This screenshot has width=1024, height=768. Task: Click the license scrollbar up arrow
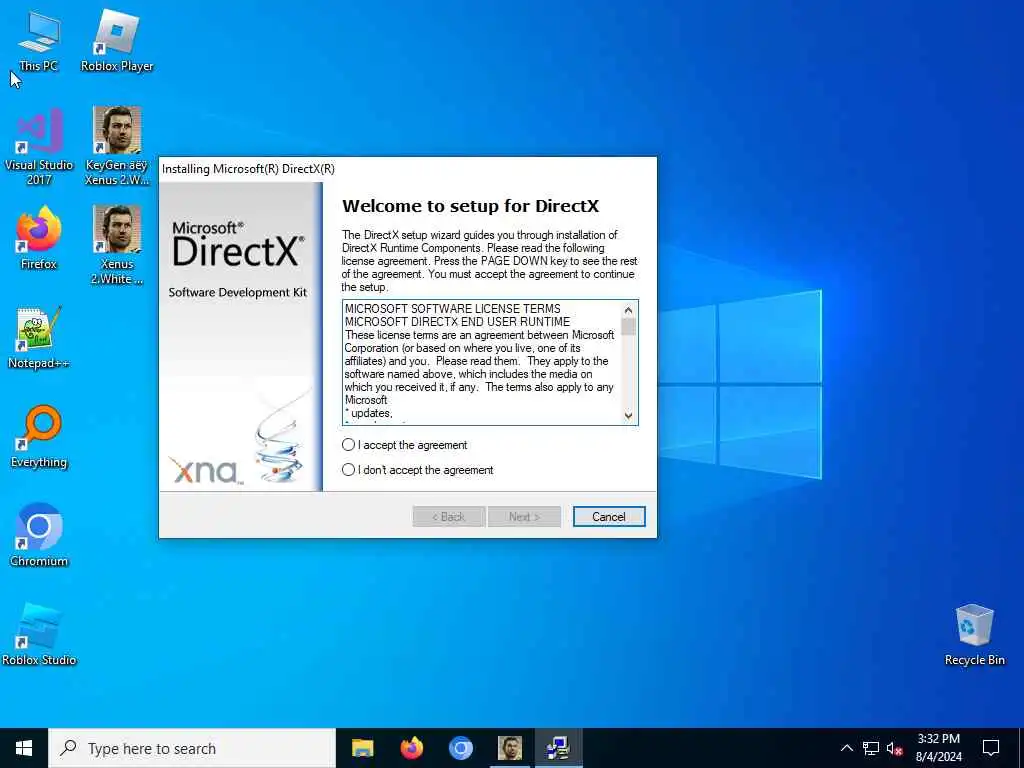[628, 310]
